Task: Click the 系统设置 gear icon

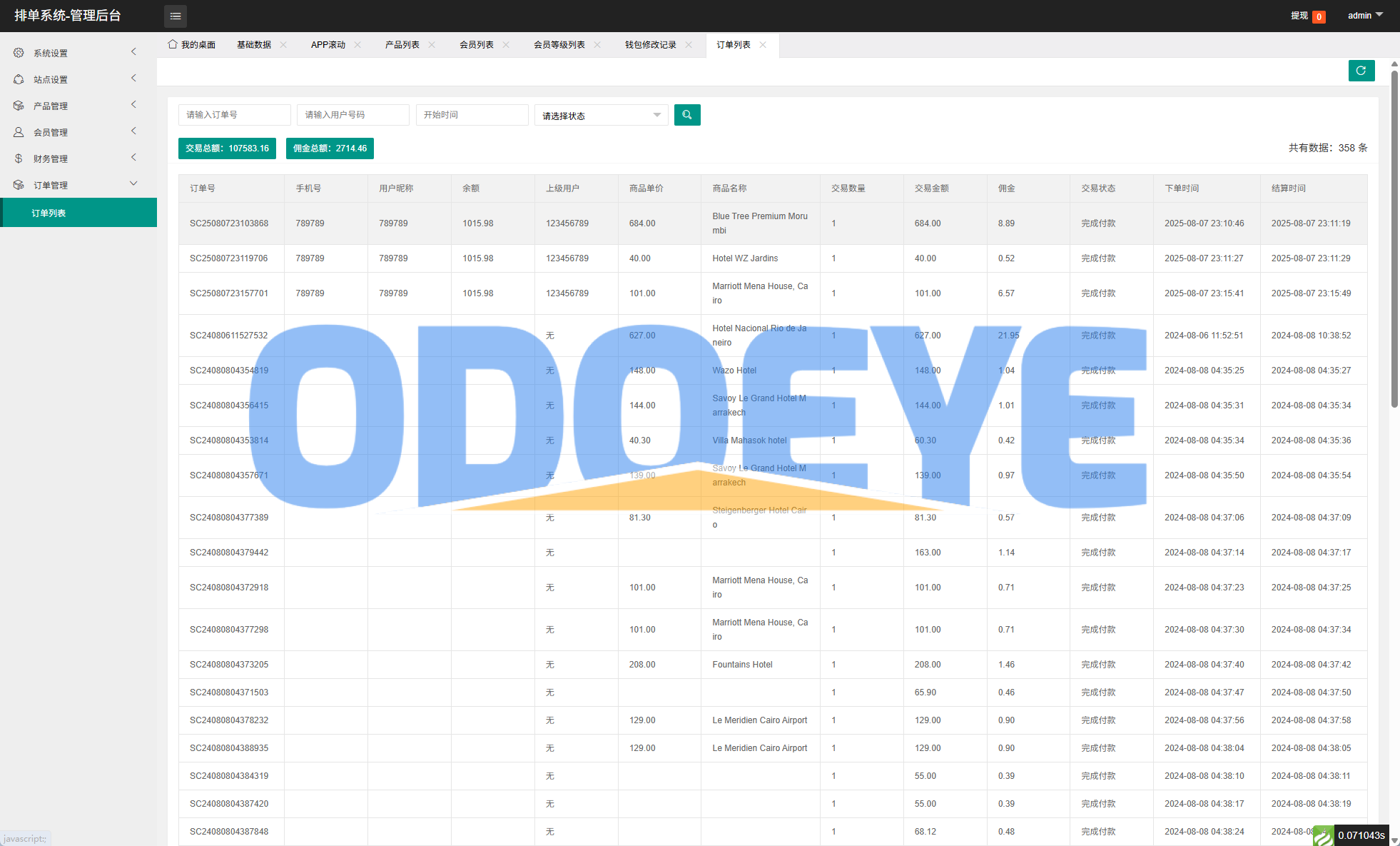Action: [19, 53]
